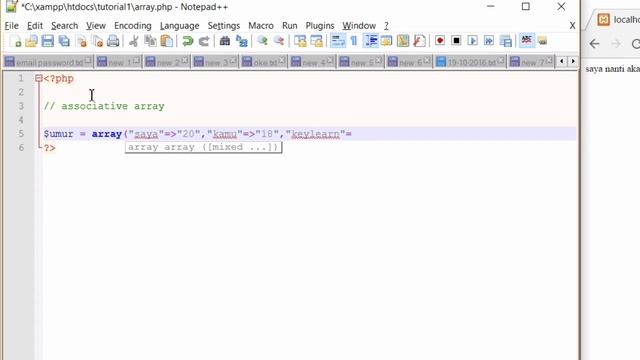Toggle word wrap toolbar button
The image size is (640, 360).
(x=338, y=41)
